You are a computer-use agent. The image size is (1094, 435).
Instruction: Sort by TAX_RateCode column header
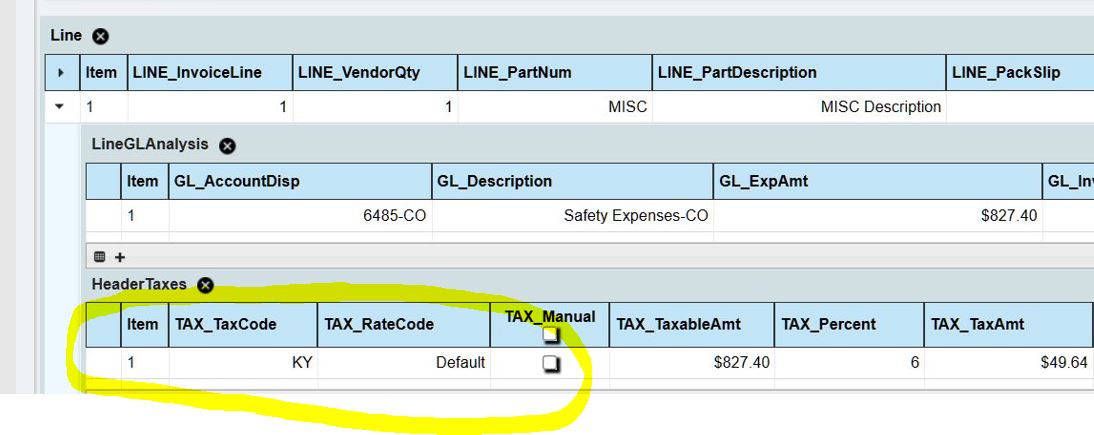point(404,325)
